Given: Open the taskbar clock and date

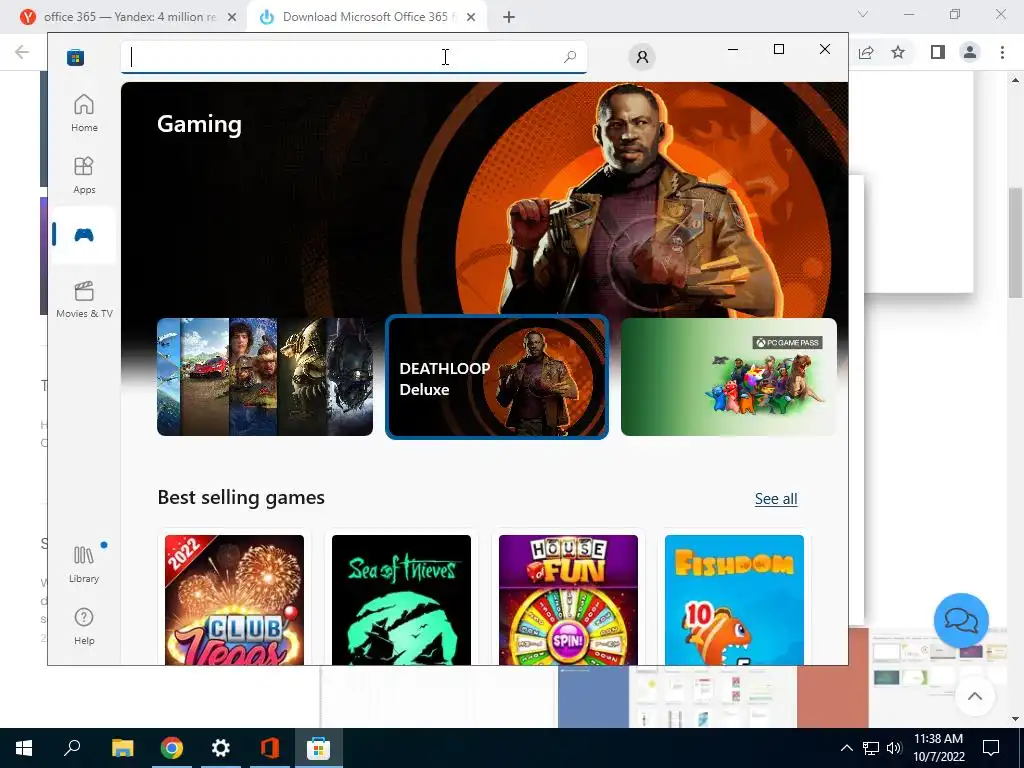Looking at the screenshot, I should point(938,748).
